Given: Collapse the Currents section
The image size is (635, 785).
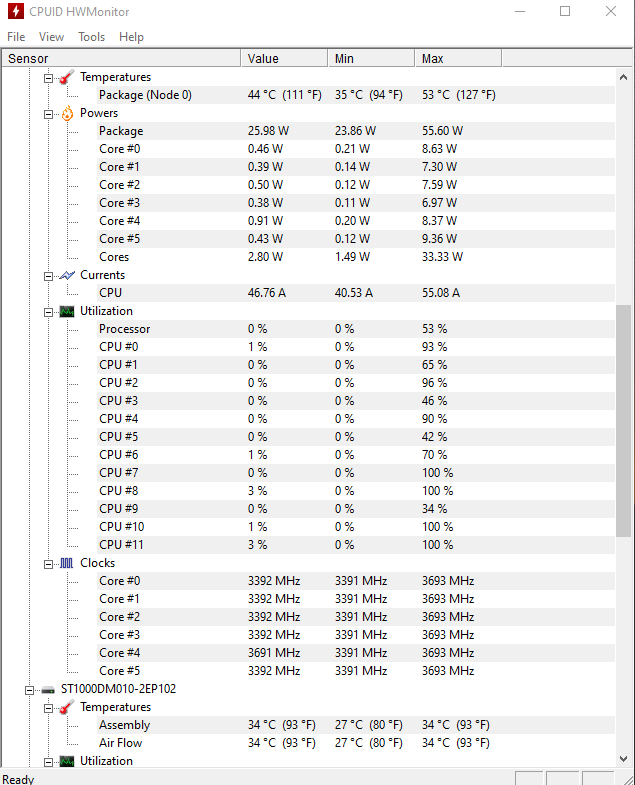Looking at the screenshot, I should click(x=49, y=276).
